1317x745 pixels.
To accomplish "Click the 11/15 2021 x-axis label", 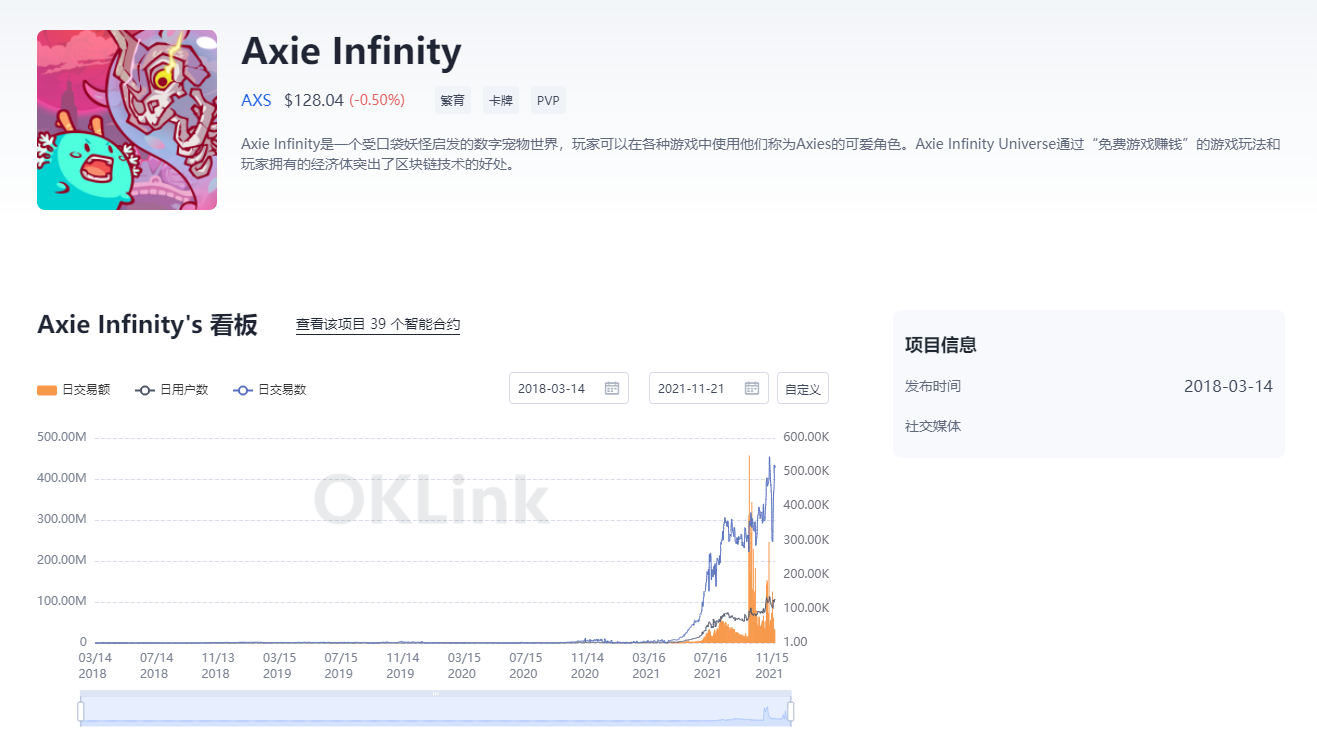I will [769, 666].
